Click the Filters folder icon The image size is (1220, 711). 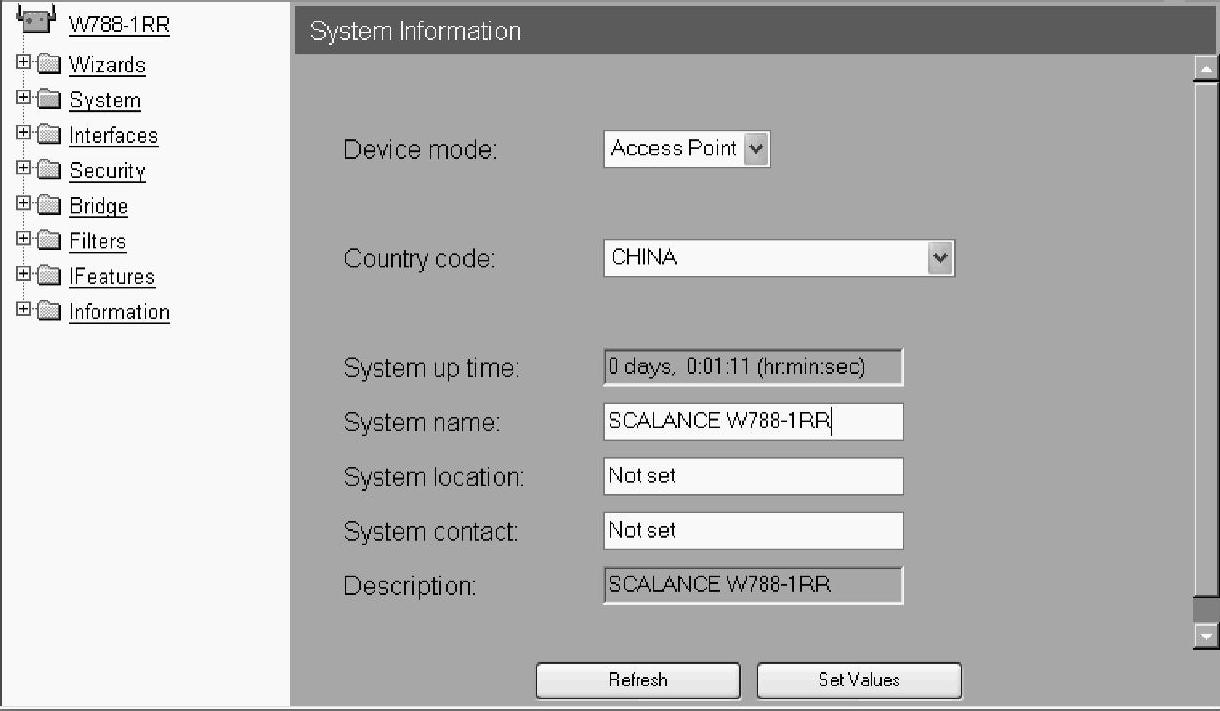pyautogui.click(x=49, y=241)
